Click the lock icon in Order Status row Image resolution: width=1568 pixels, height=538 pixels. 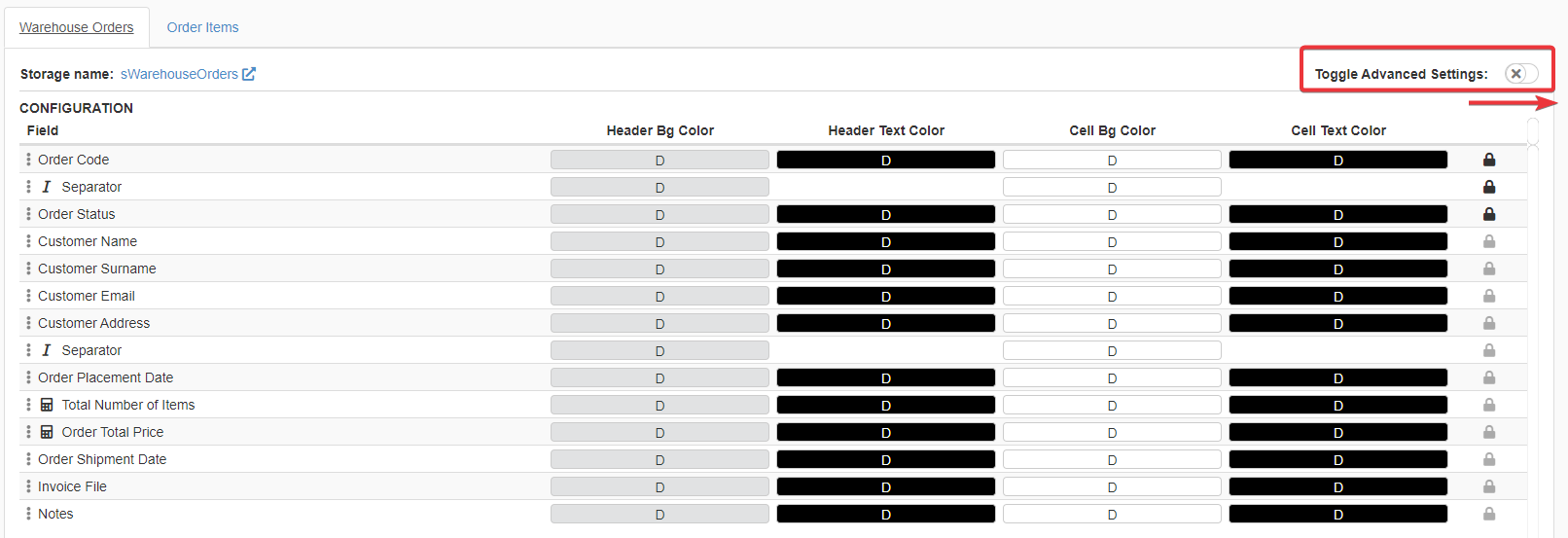pos(1488,214)
